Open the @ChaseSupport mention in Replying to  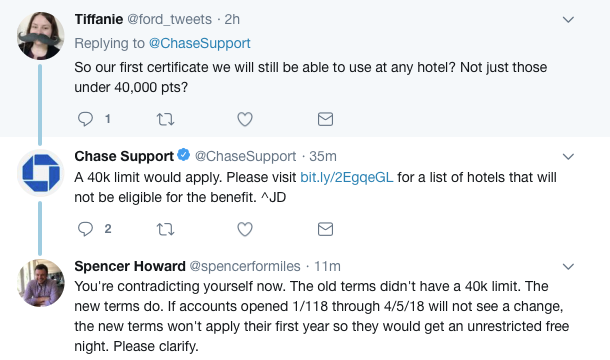click(x=200, y=43)
